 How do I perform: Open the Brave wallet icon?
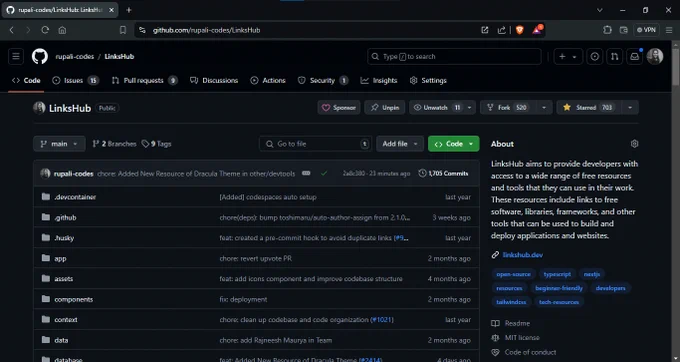click(624, 30)
